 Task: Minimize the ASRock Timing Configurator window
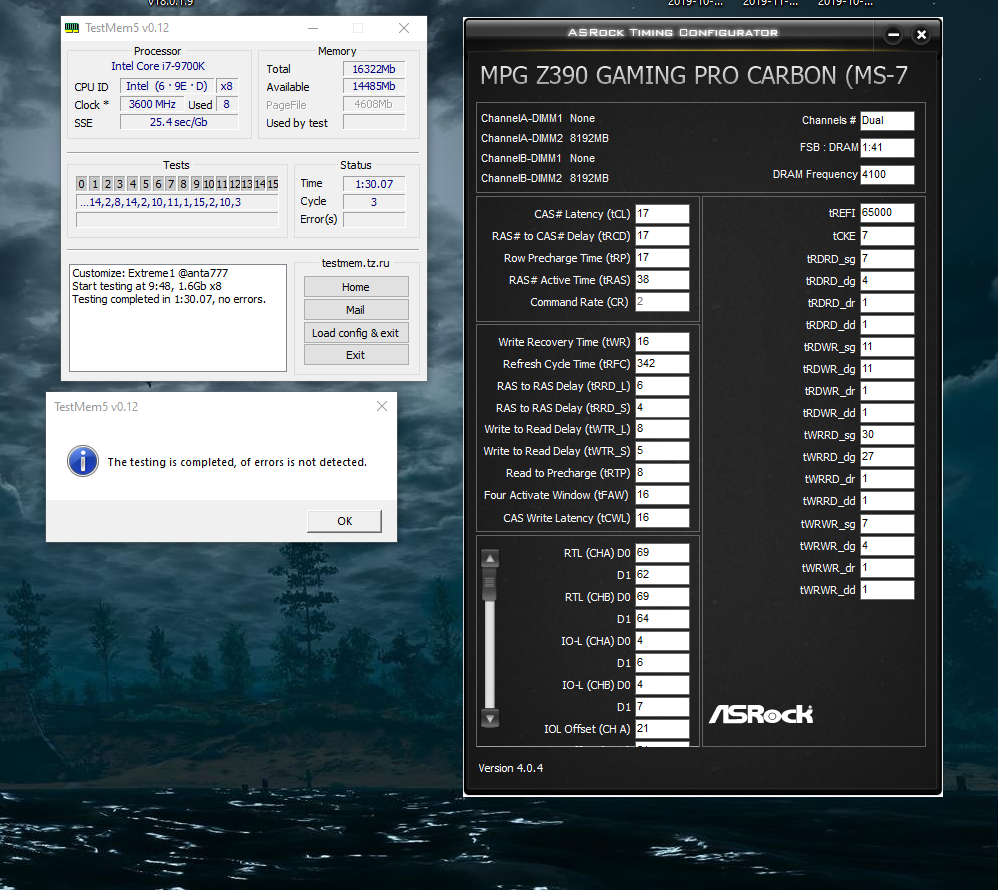(x=894, y=35)
